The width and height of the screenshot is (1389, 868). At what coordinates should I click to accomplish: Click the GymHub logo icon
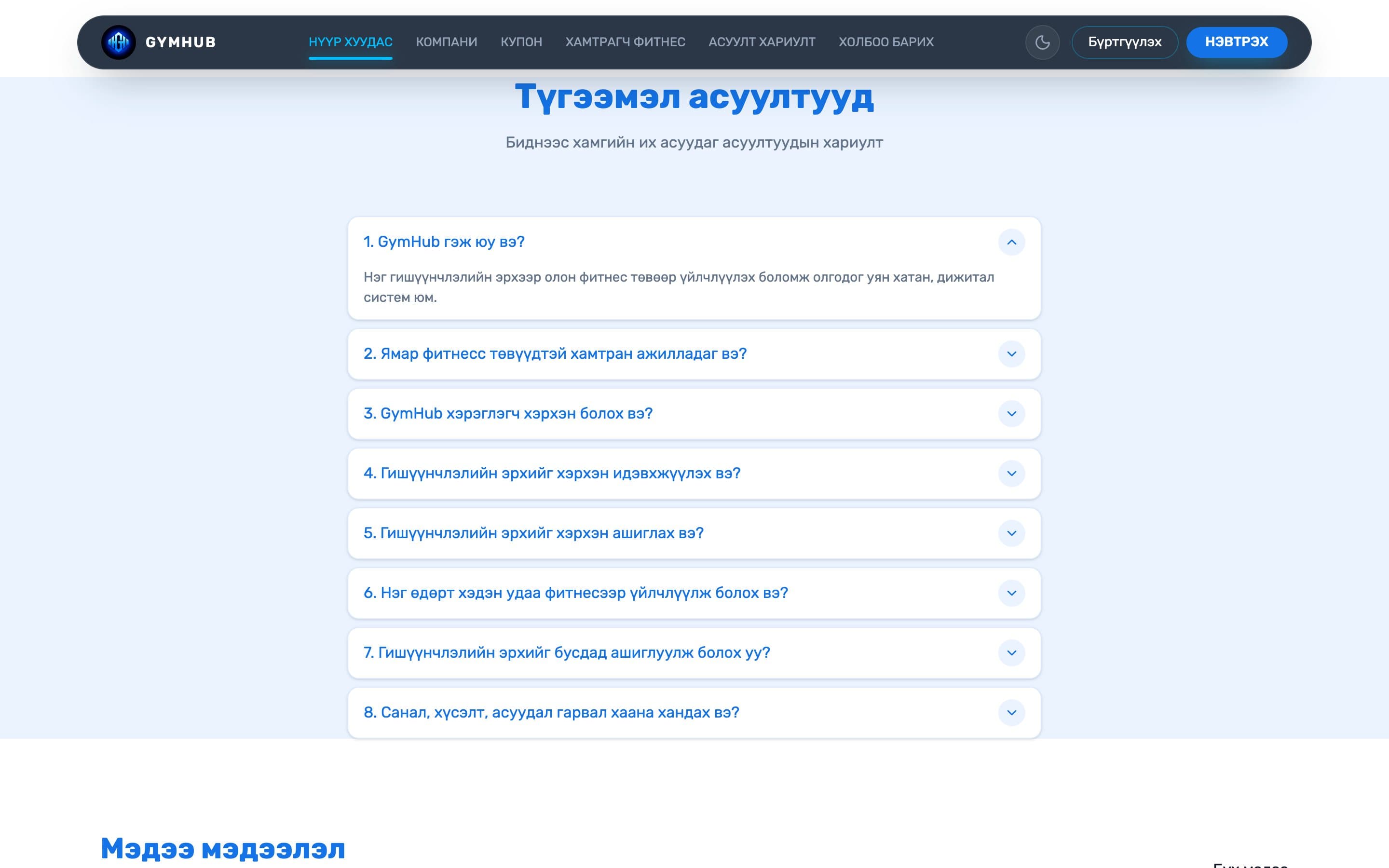(x=118, y=42)
